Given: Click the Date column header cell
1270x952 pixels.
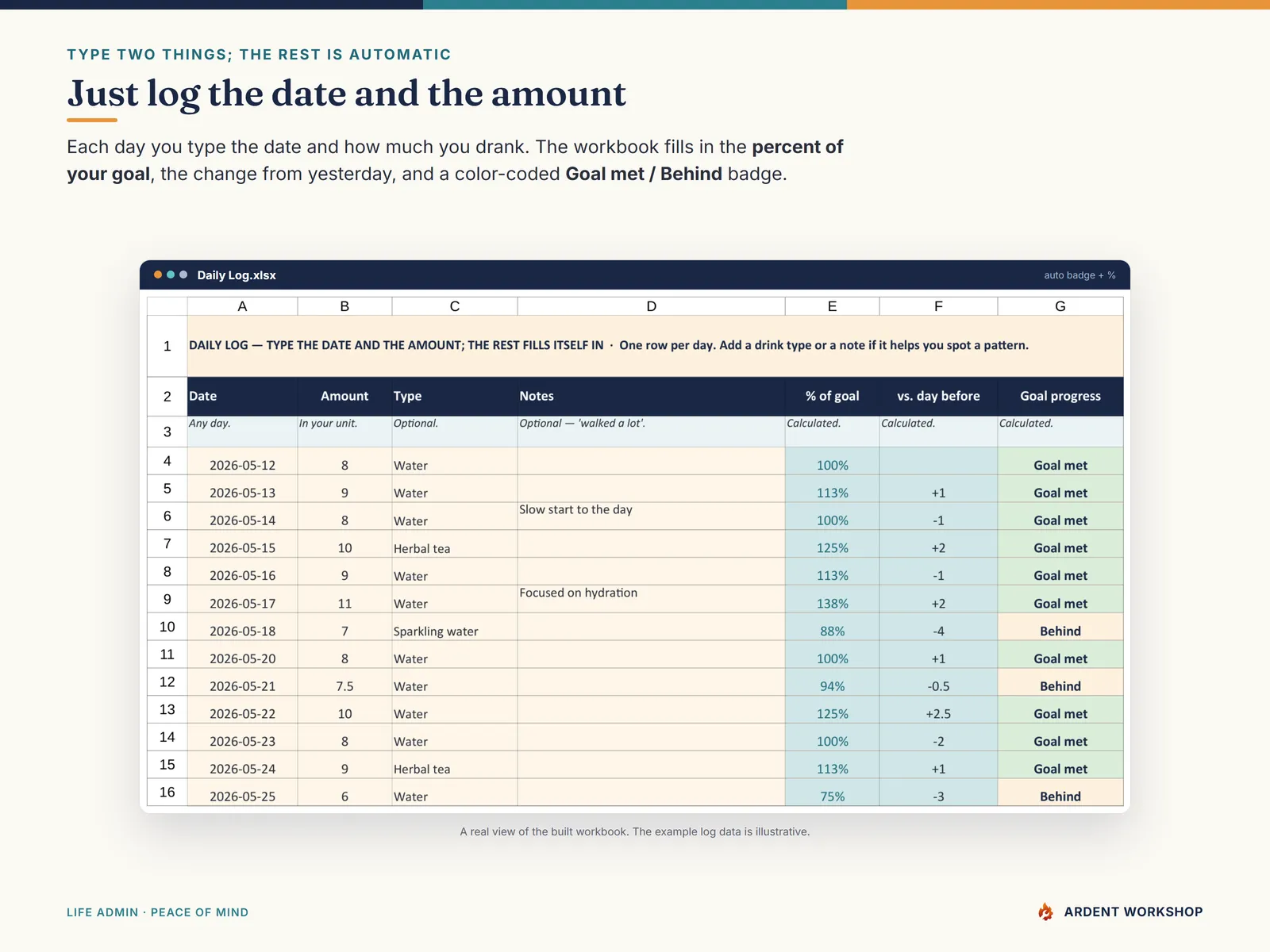Looking at the screenshot, I should click(242, 396).
